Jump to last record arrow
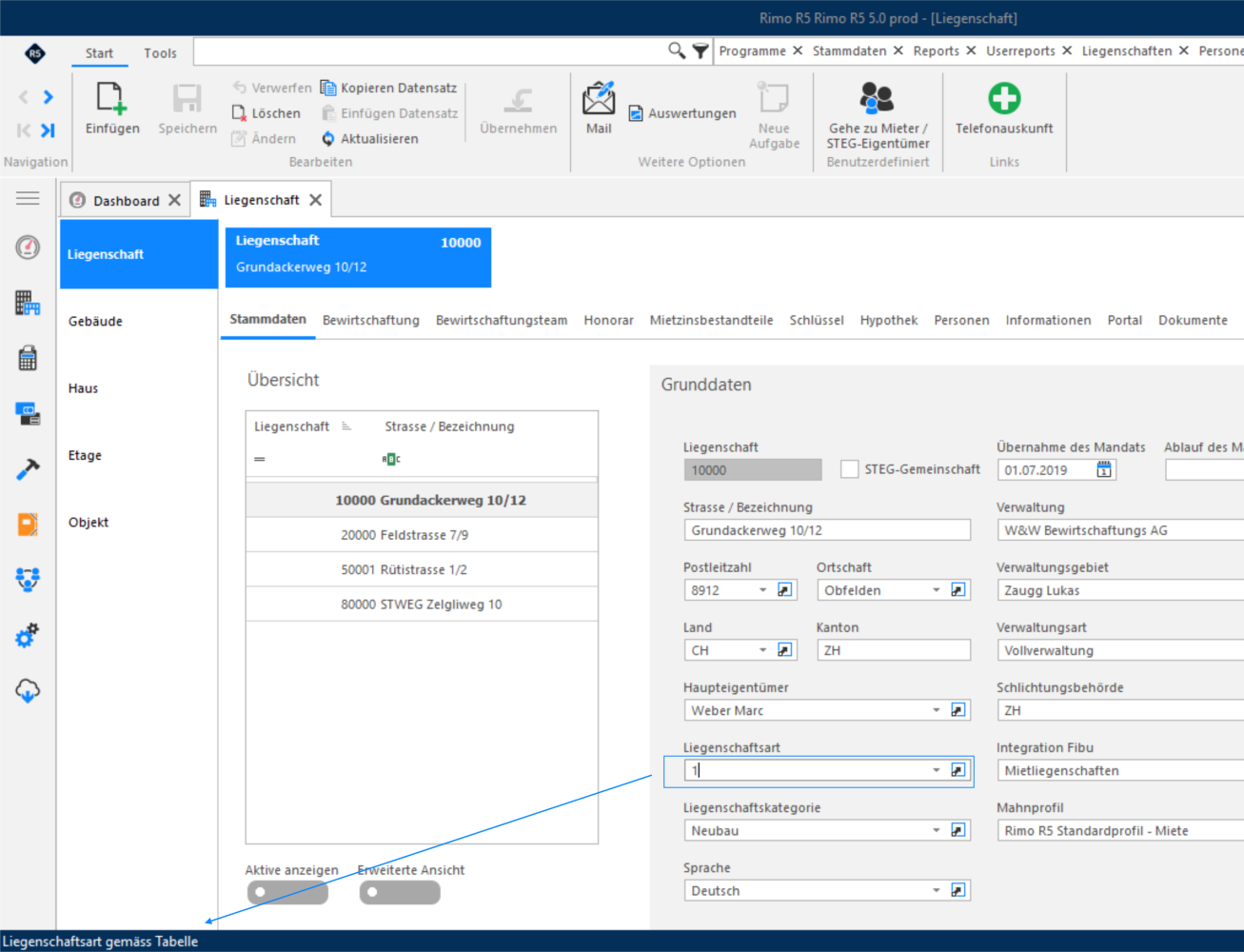The width and height of the screenshot is (1244, 952). click(x=48, y=130)
